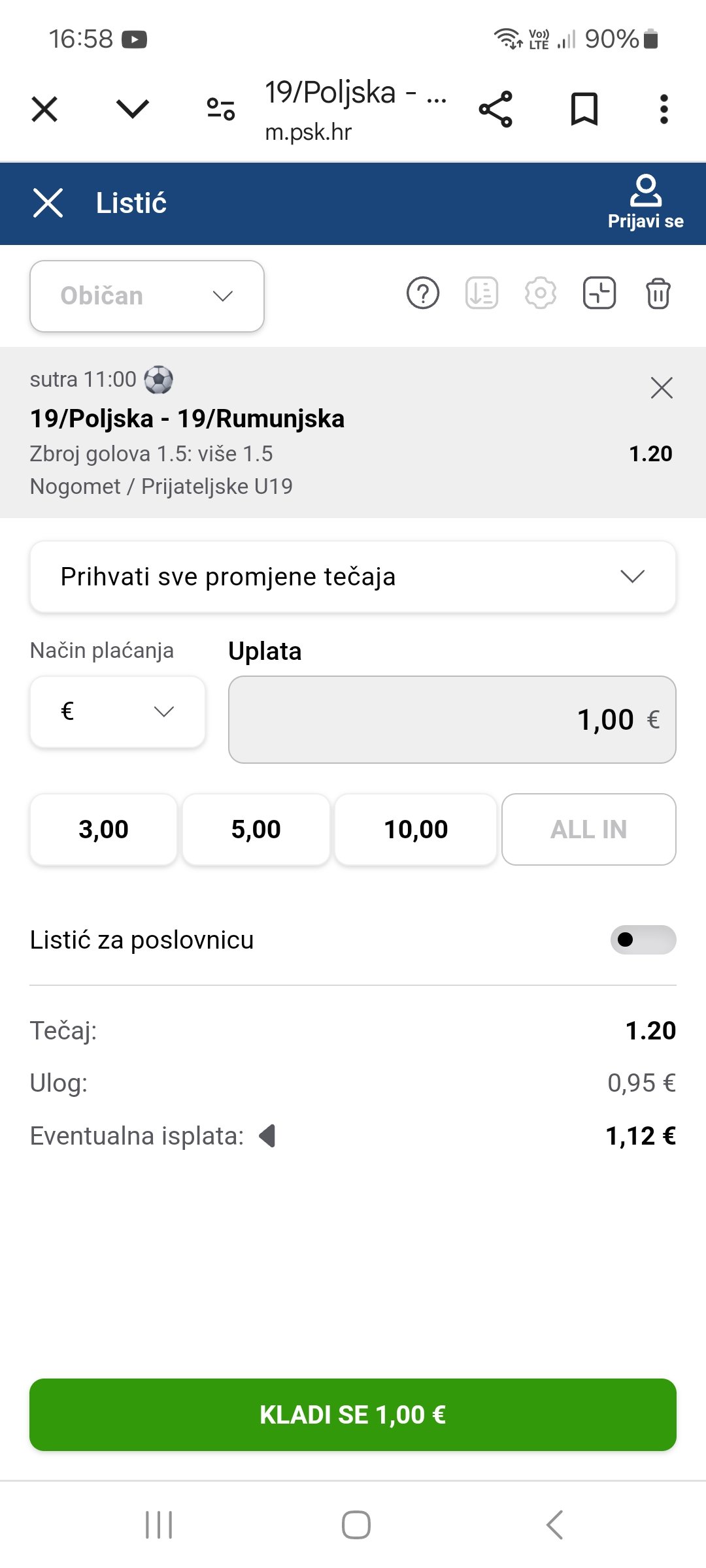
Task: Select the 5,00 quick stake button
Action: [x=256, y=830]
